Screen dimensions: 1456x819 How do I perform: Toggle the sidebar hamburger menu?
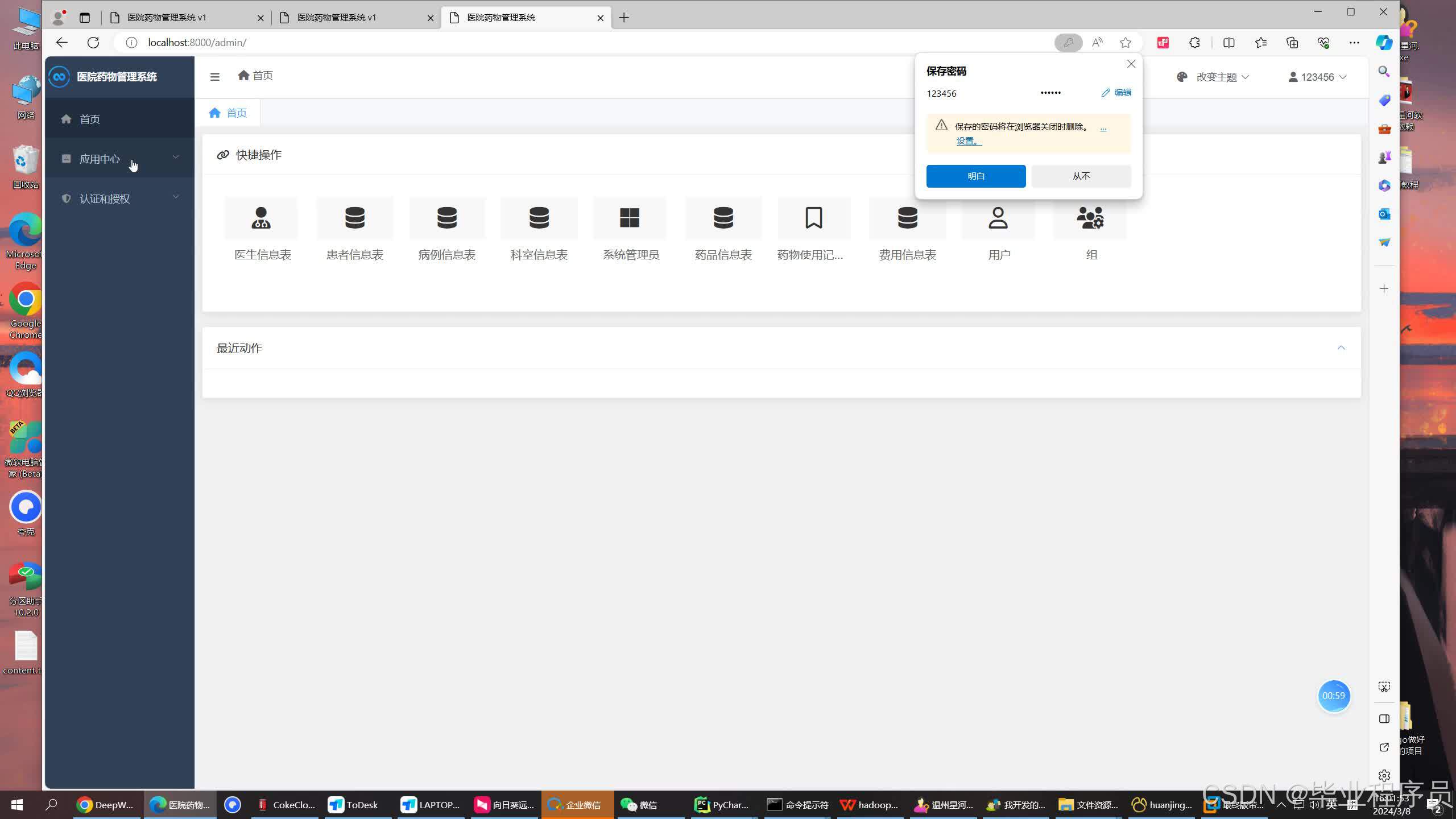coord(214,77)
